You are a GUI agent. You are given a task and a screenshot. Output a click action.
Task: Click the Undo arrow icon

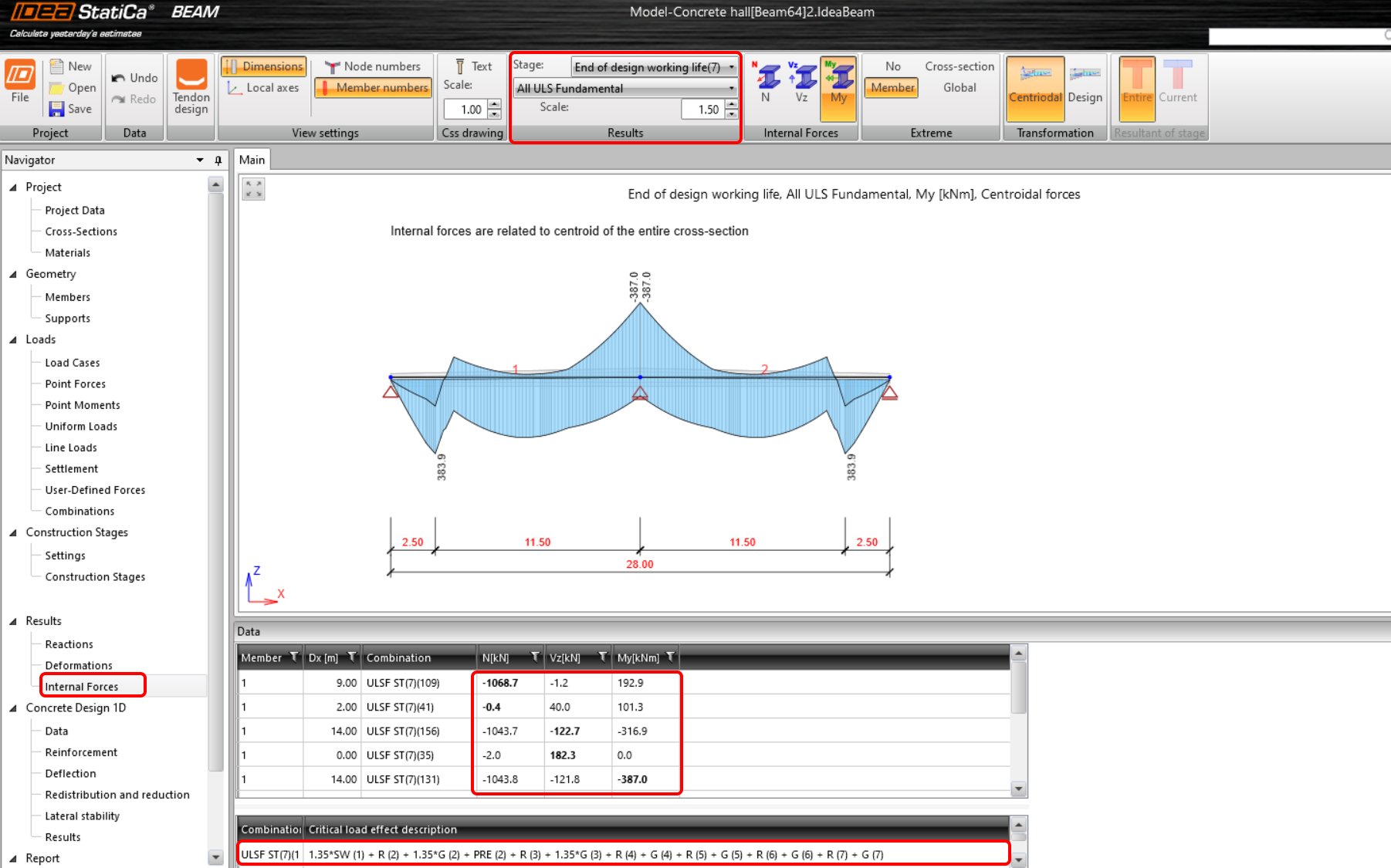click(x=118, y=78)
